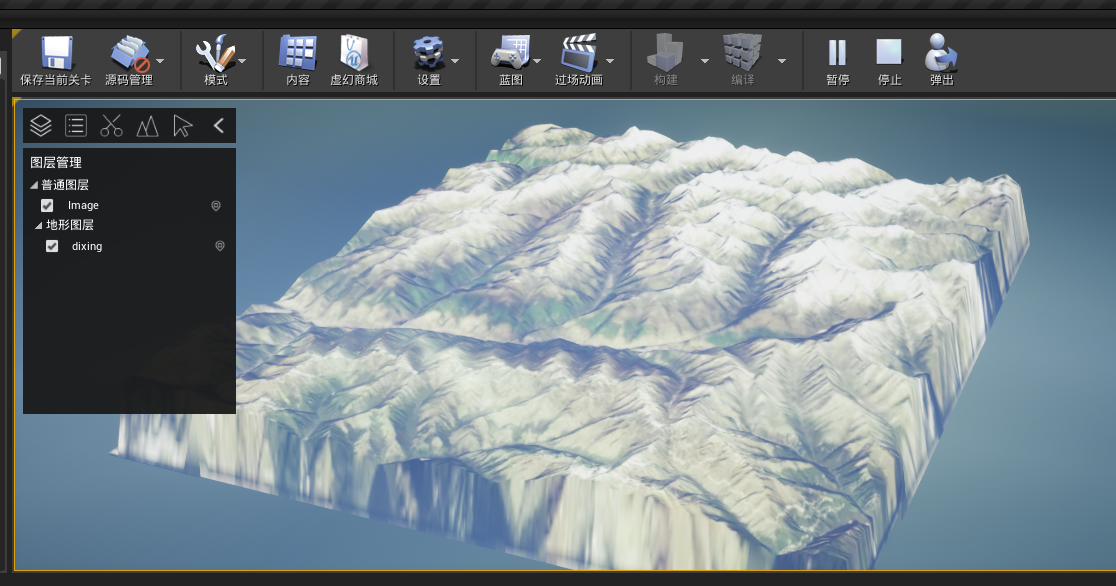Expand Cinematics (过场动画) dropdown arrow

[610, 61]
